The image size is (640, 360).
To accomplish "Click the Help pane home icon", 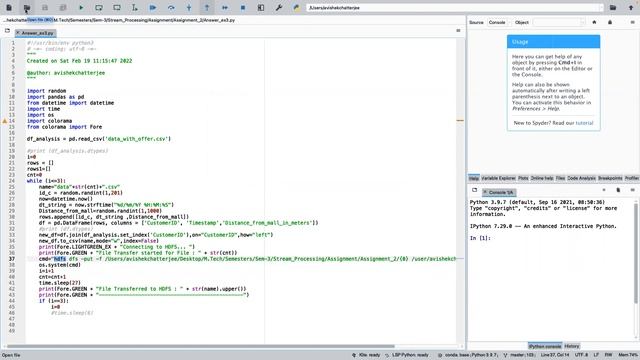I will tap(594, 22).
